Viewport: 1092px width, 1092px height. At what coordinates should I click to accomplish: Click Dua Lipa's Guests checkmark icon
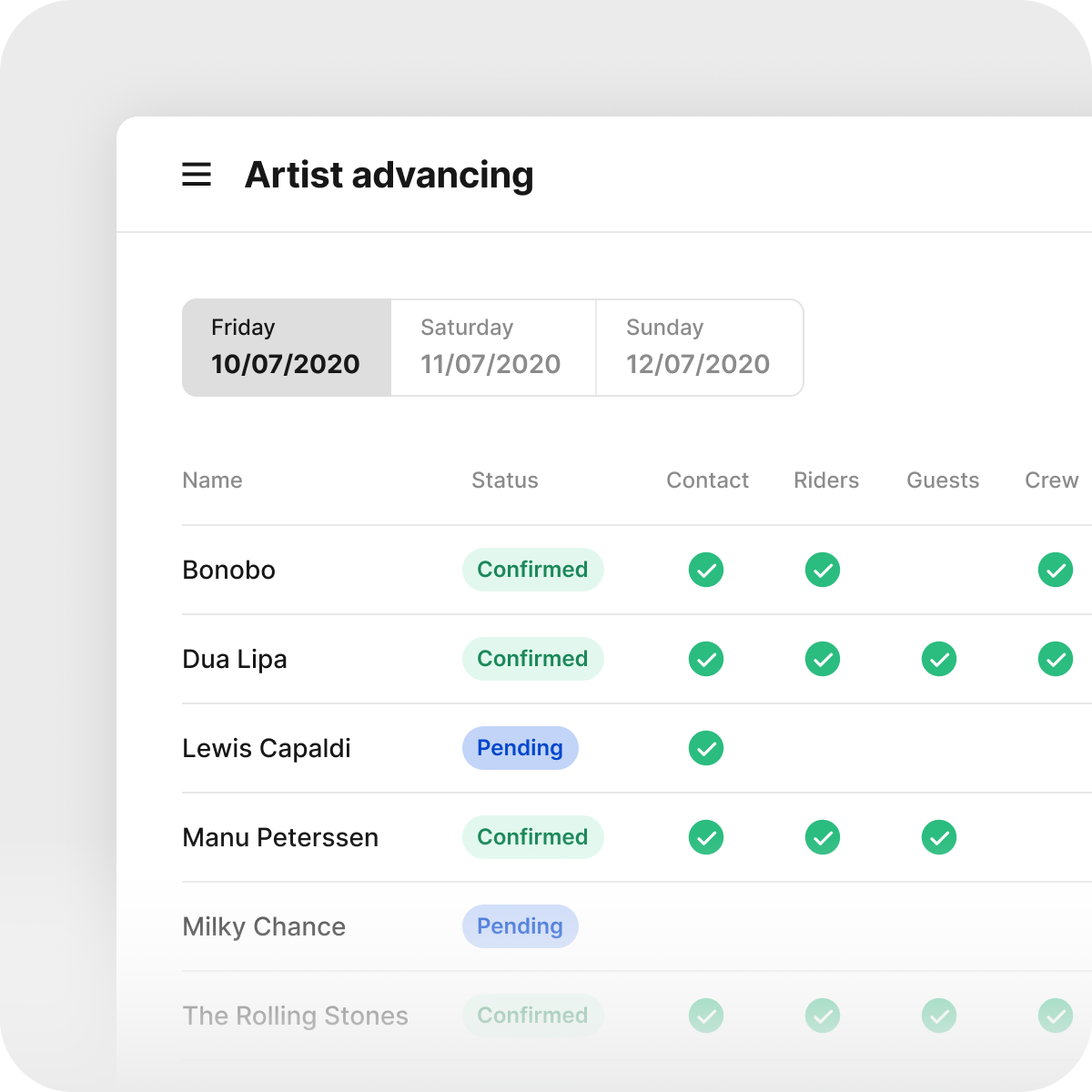click(x=939, y=659)
